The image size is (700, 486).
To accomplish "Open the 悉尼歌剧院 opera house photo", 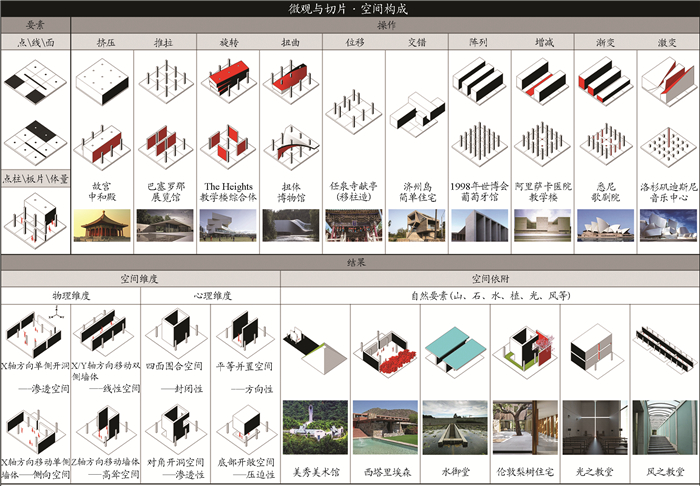I will click(603, 224).
